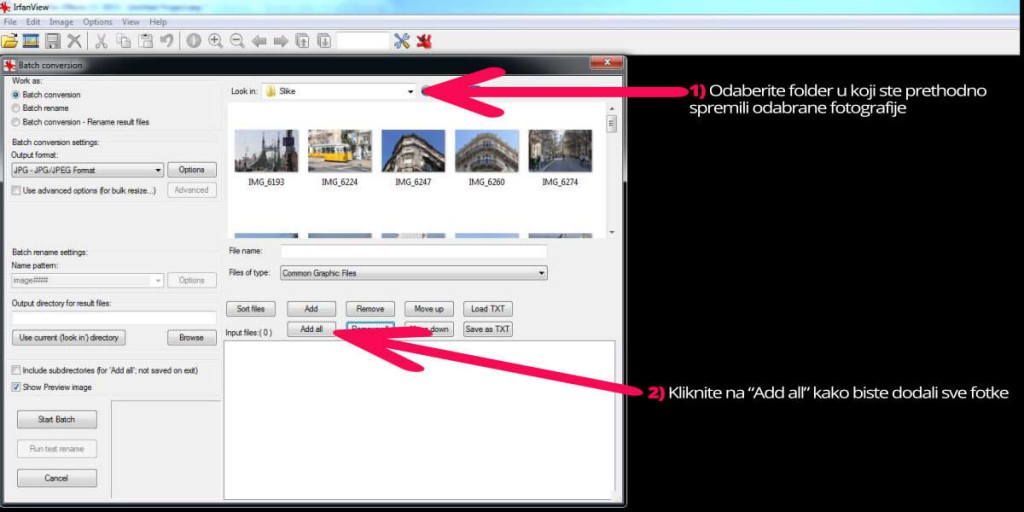The image size is (1024, 512).
Task: Click the Start Batch button
Action: coord(57,419)
